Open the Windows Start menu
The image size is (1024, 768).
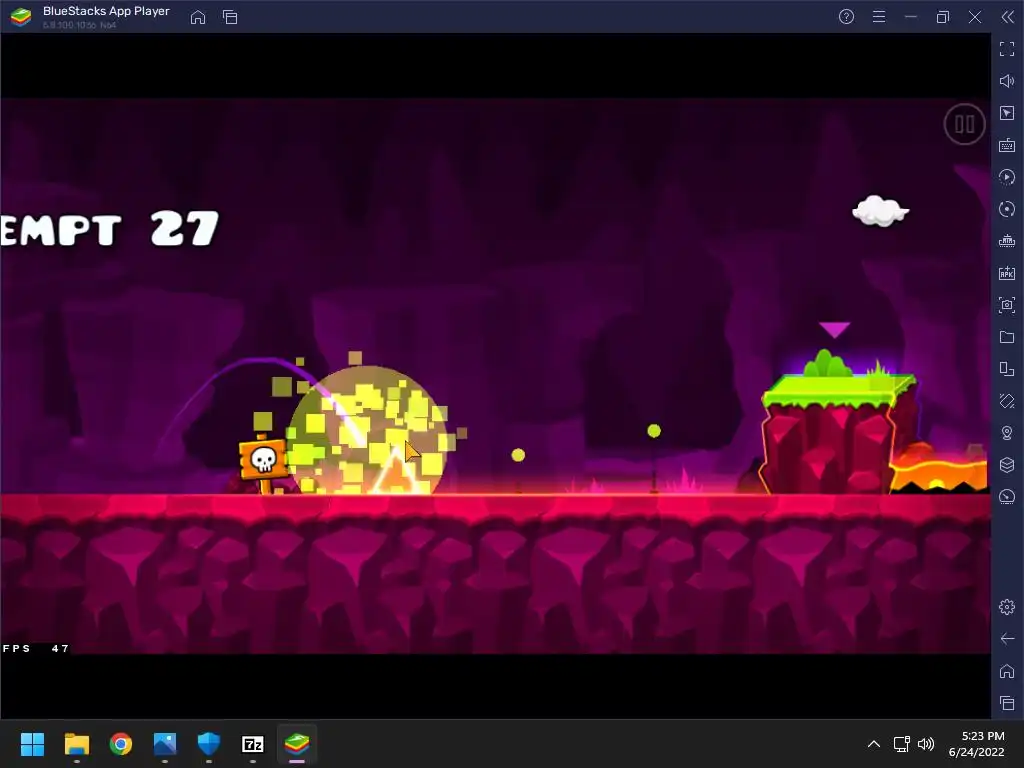click(x=32, y=744)
